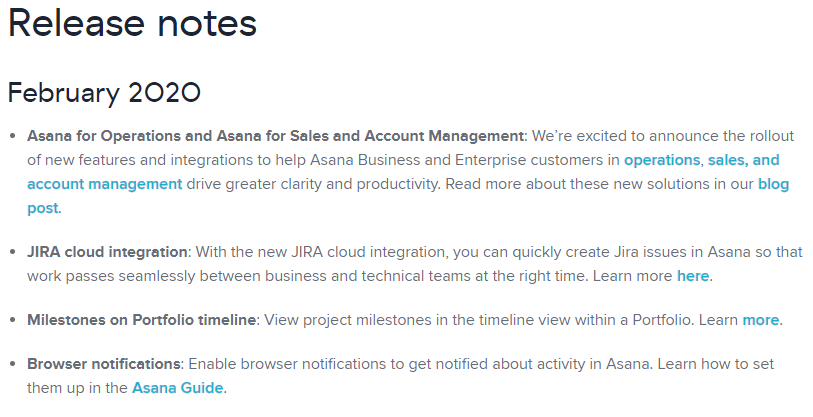Visit the "Asana Guide" link
813x417 pixels.
pyautogui.click(x=178, y=388)
